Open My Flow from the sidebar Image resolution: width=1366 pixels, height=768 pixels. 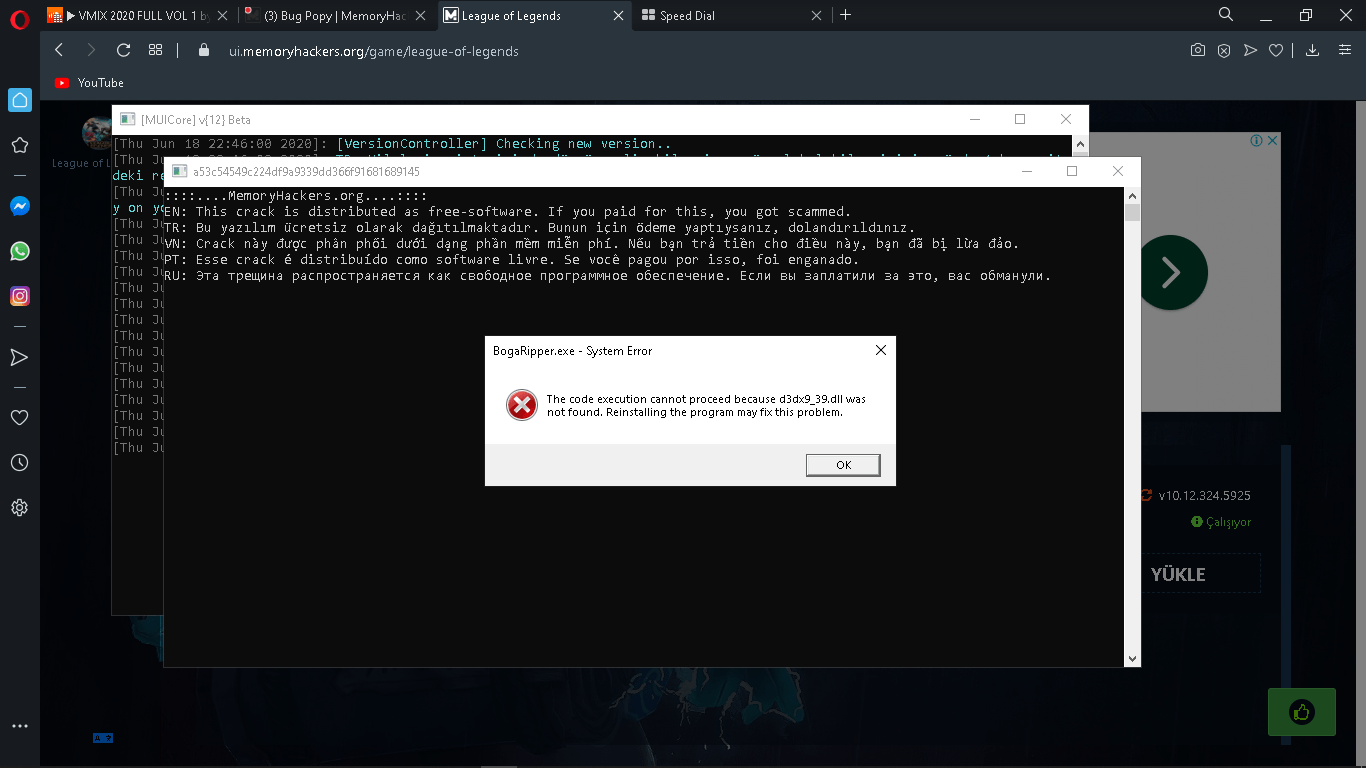pyautogui.click(x=19, y=357)
